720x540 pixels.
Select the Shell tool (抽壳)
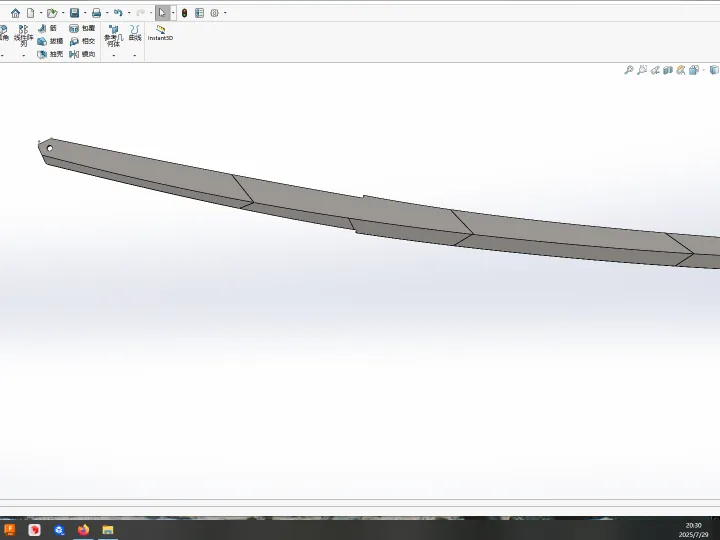50,54
